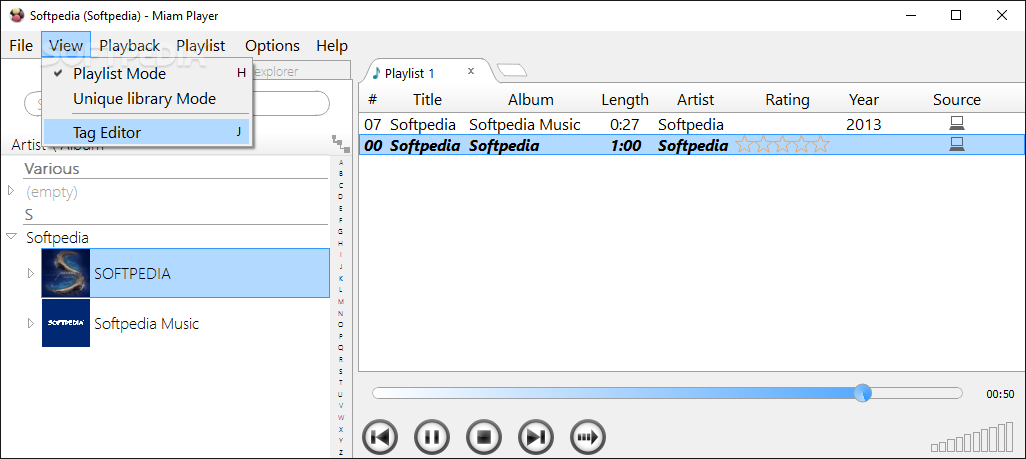Sort by the Length column header
This screenshot has height=459, width=1026.
(625, 100)
